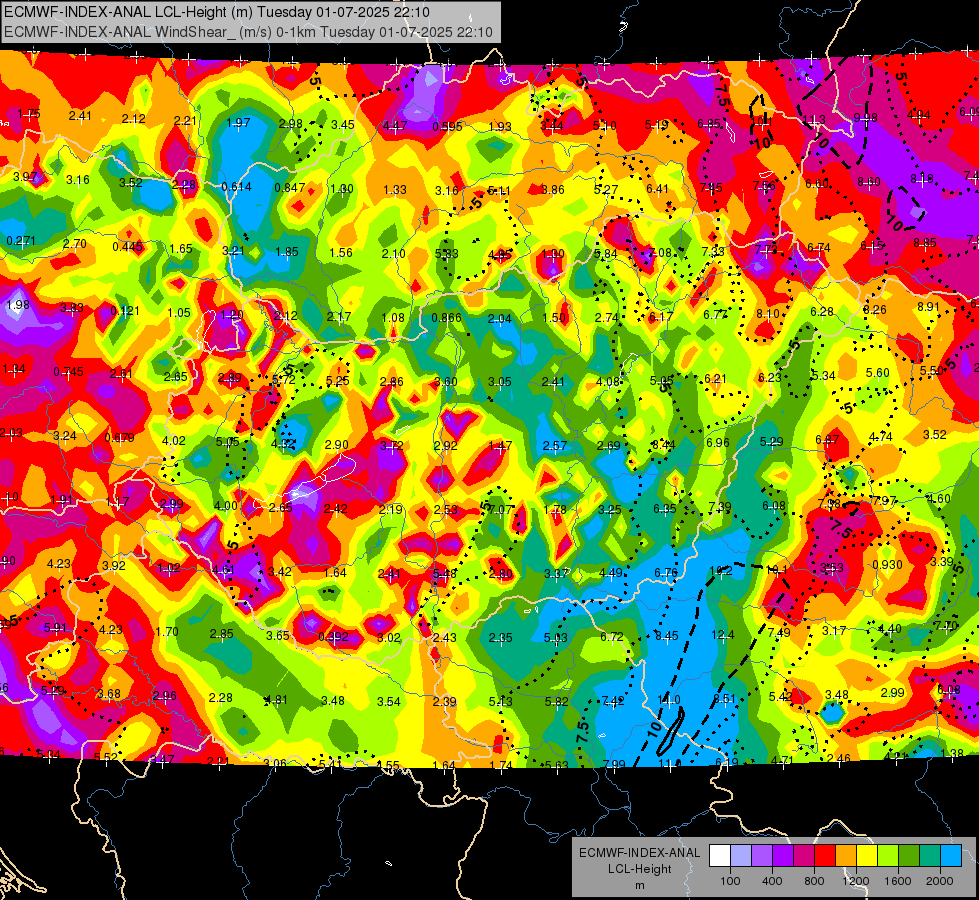The width and height of the screenshot is (979, 900).
Task: Click the wind shear value 0.679
Action: point(119,438)
